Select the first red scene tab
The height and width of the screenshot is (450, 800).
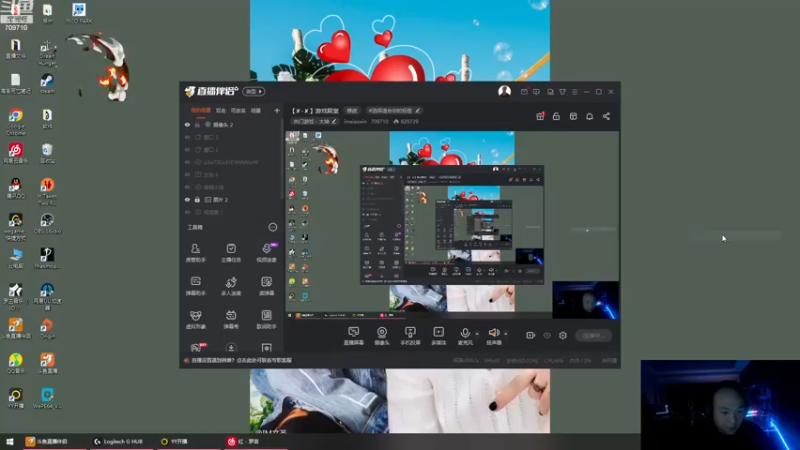[x=201, y=110]
